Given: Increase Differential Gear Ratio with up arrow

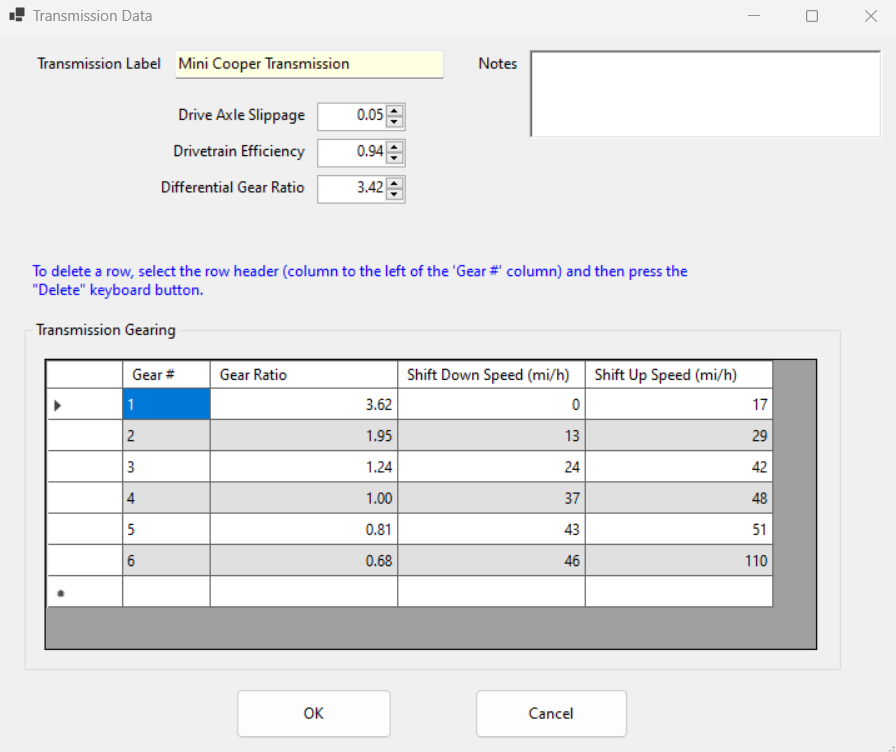Looking at the screenshot, I should click(x=394, y=183).
